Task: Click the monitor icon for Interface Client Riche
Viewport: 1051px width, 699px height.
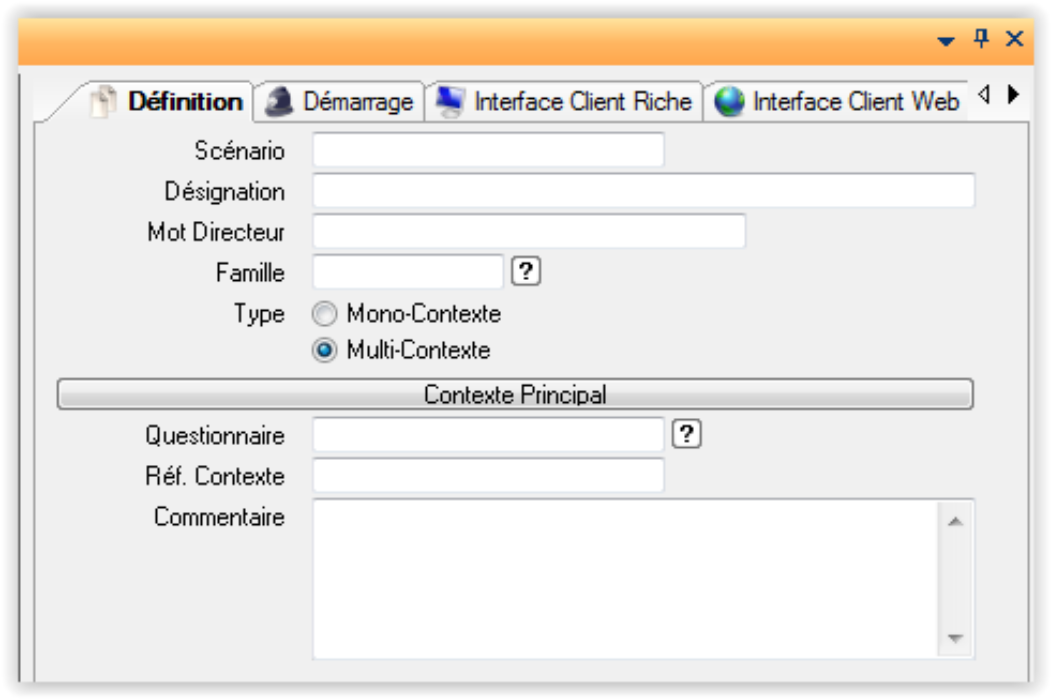Action: (450, 102)
